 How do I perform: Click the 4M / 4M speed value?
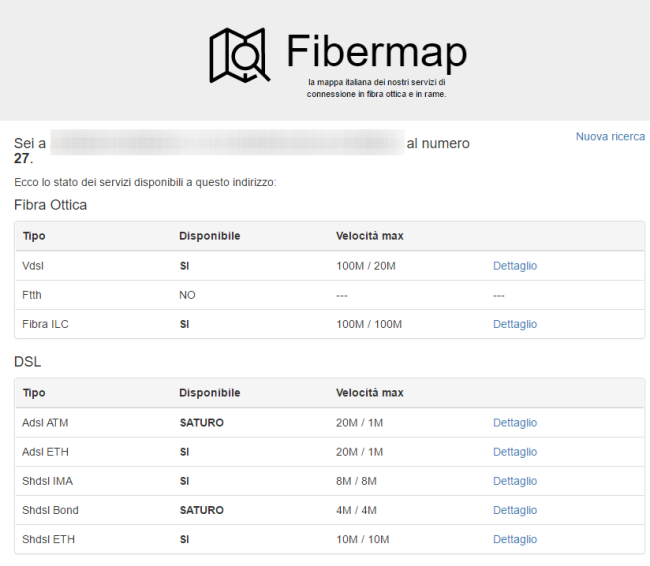(357, 510)
